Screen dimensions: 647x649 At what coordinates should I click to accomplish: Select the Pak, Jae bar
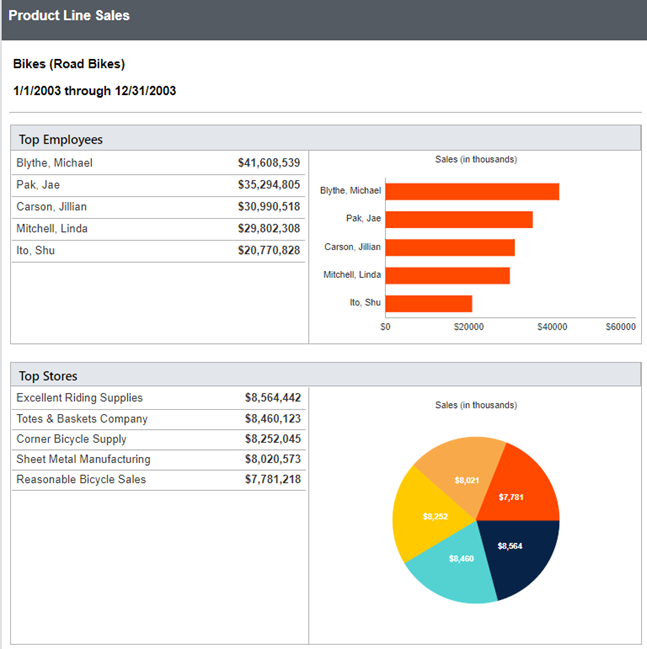[459, 219]
